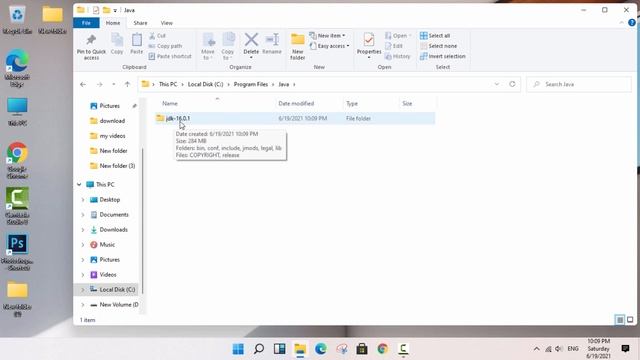This screenshot has width=640, height=360.
Task: Switch to the Share ribbon tab
Action: click(x=140, y=23)
